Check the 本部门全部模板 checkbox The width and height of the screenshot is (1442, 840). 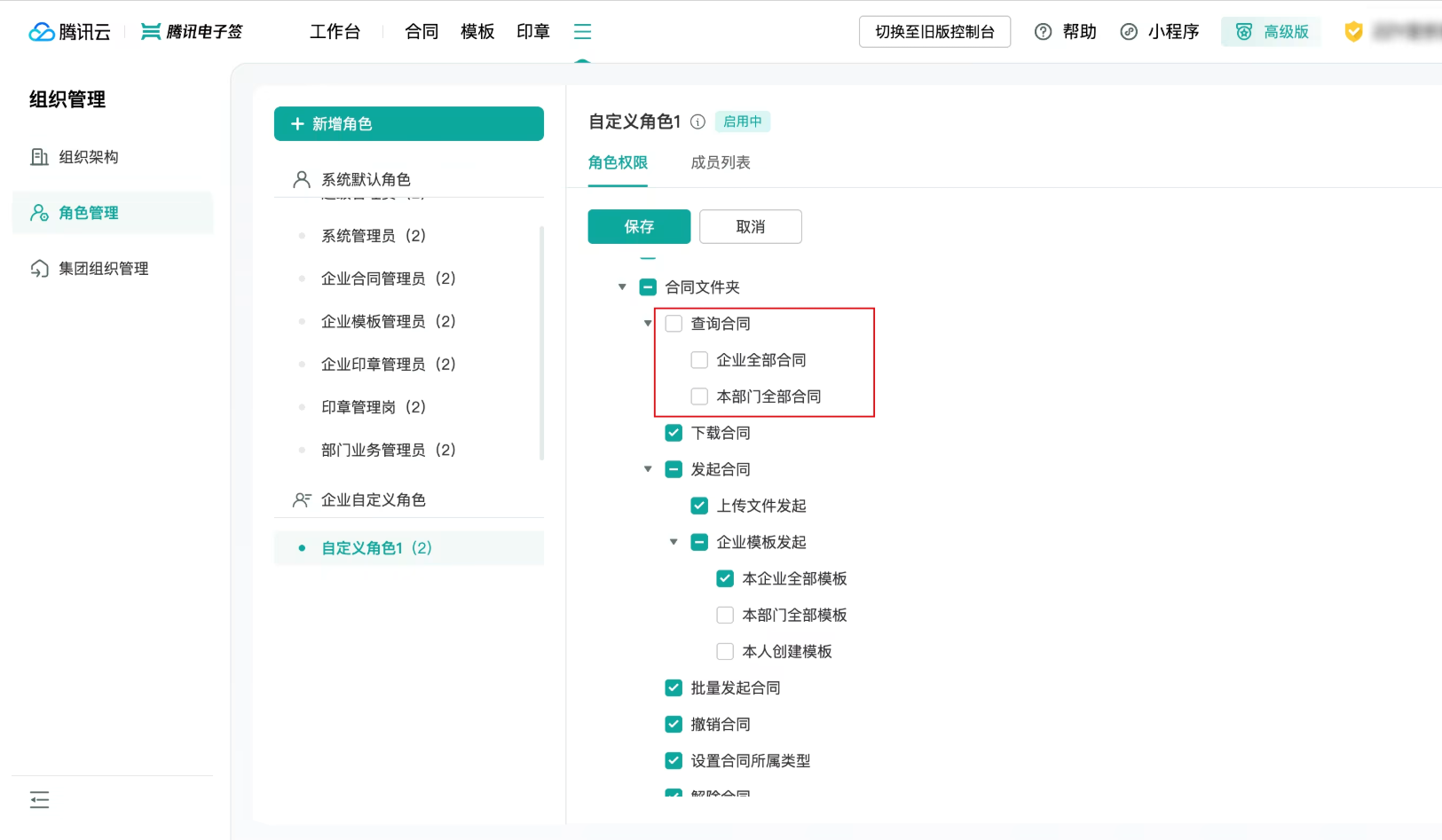[725, 615]
